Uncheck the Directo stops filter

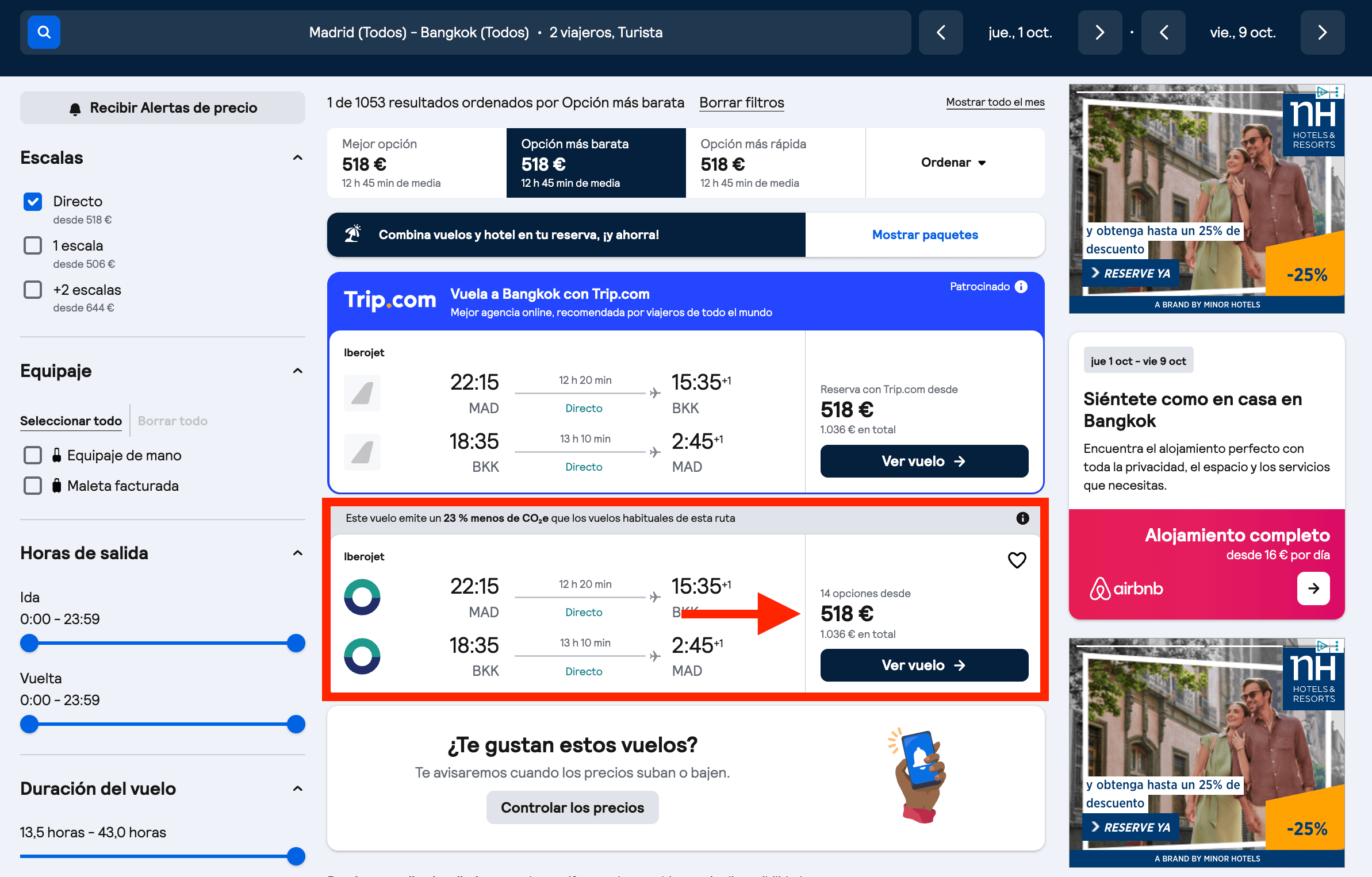click(x=33, y=201)
